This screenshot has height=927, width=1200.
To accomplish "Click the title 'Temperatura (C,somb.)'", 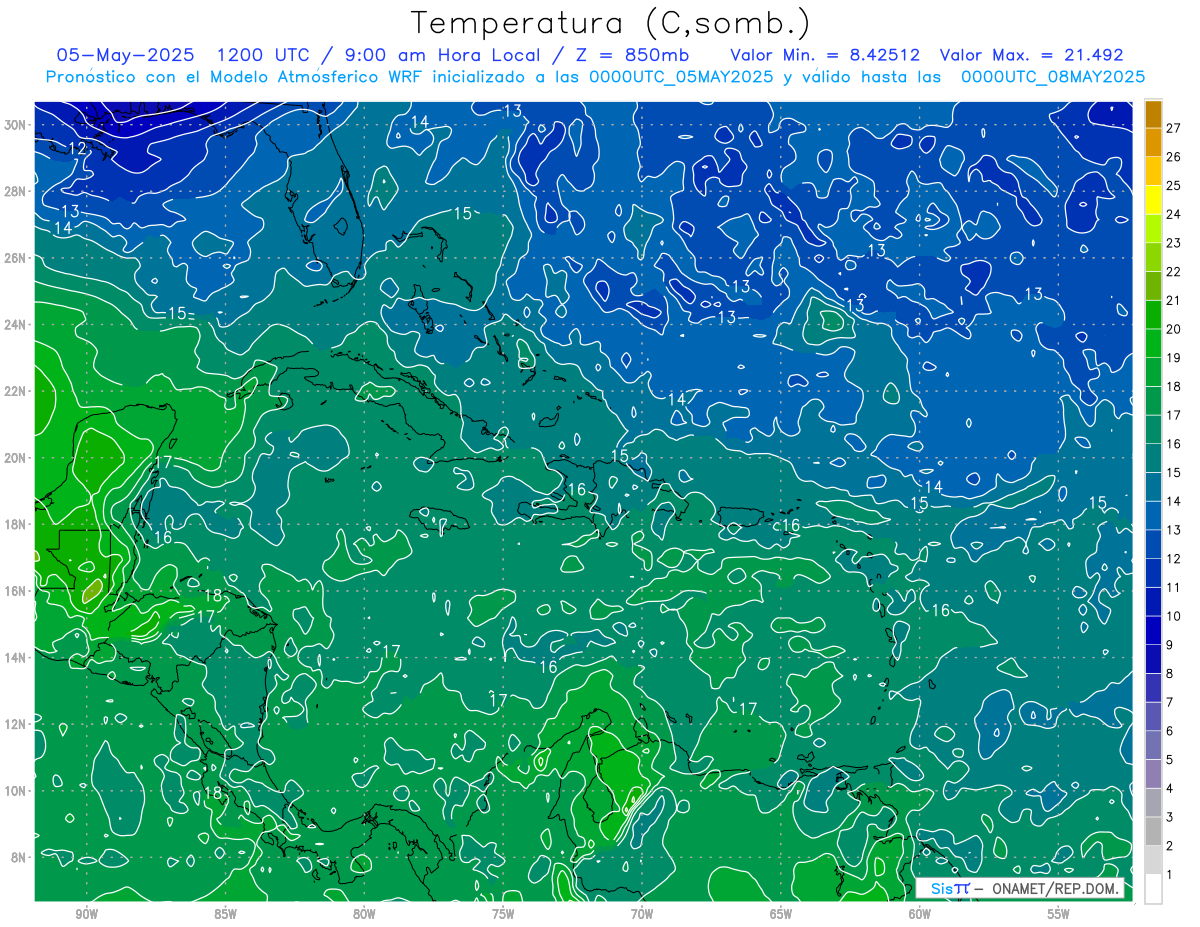I will click(610, 23).
